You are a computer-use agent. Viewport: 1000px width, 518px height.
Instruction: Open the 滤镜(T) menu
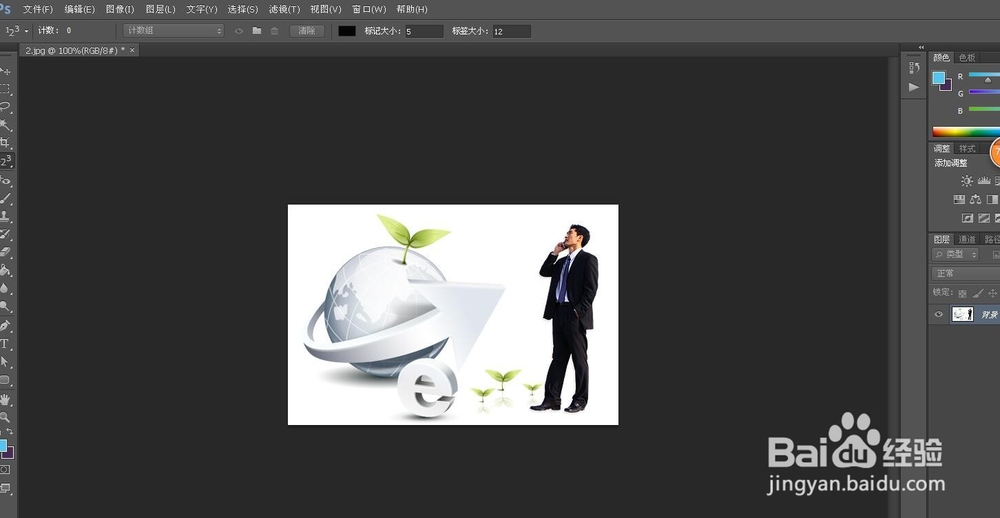[x=284, y=10]
